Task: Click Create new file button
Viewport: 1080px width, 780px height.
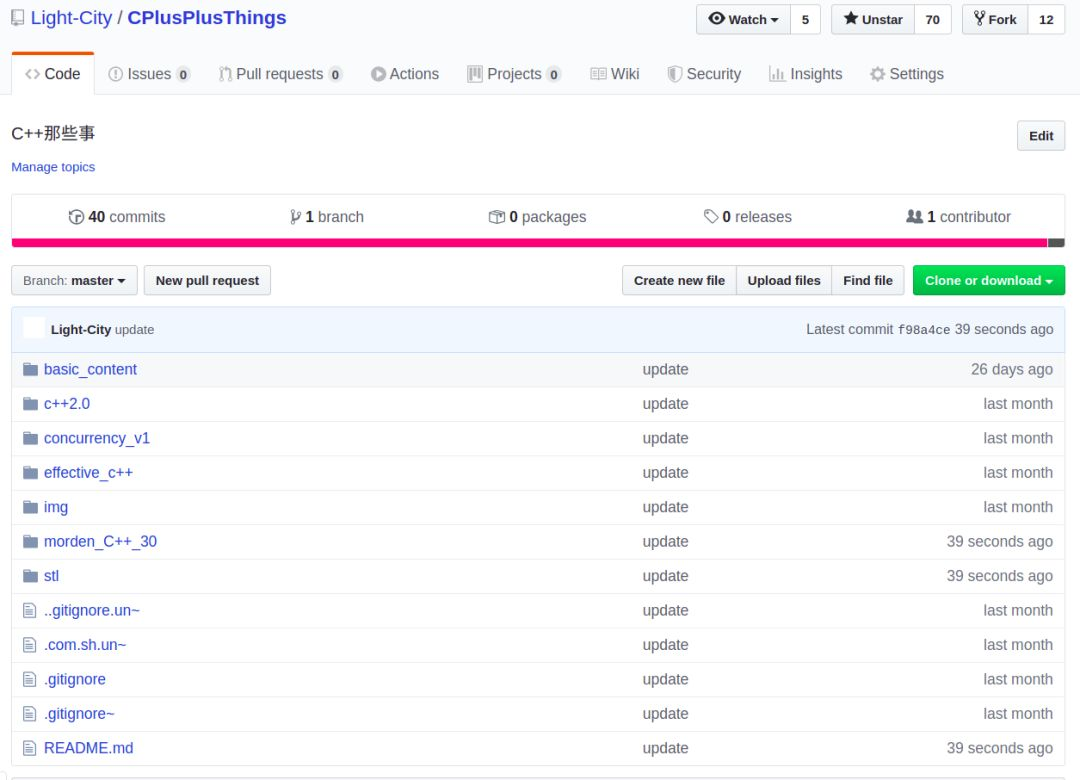Action: click(679, 280)
